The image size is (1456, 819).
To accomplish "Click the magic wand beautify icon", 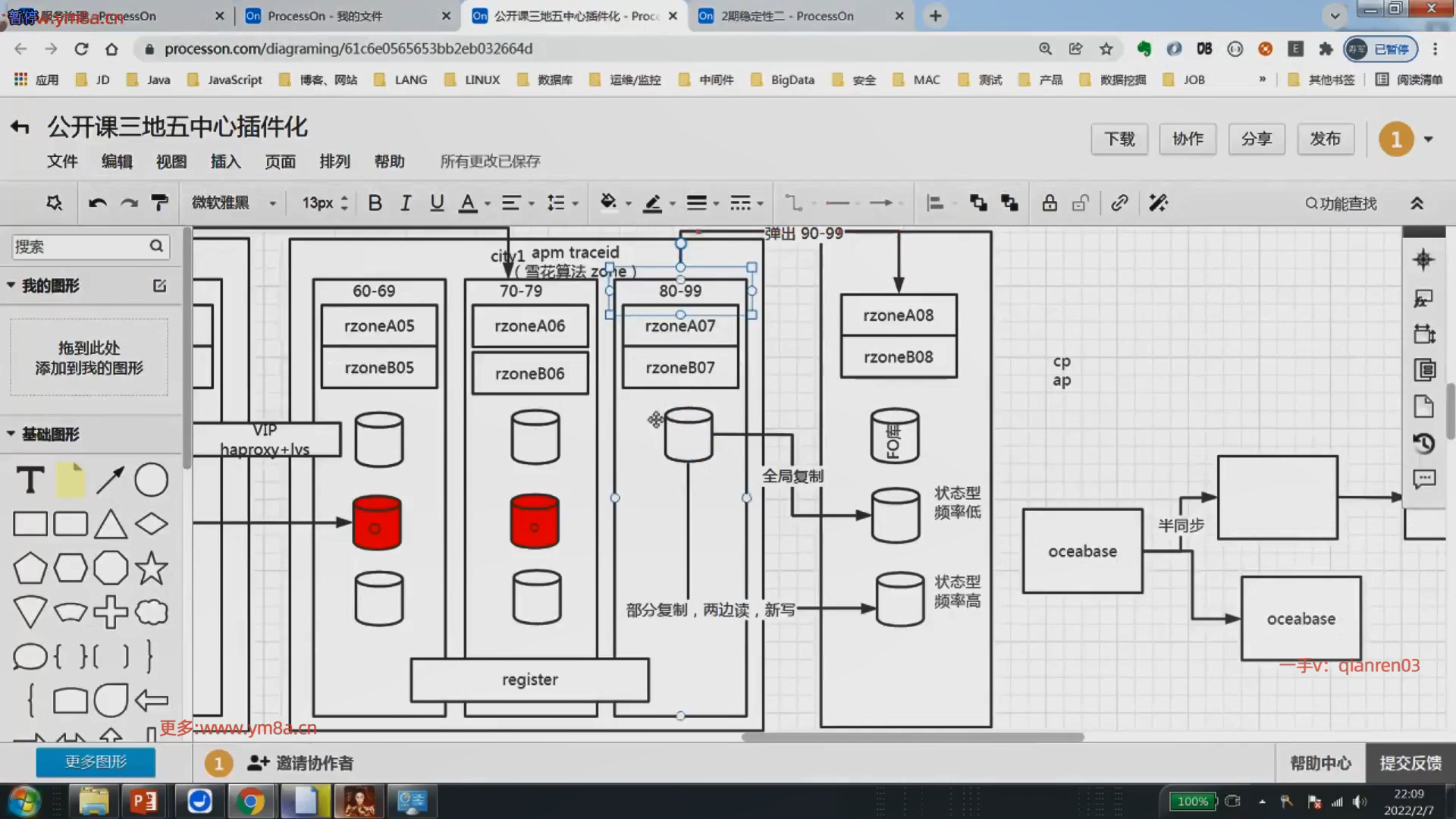I will [1158, 203].
